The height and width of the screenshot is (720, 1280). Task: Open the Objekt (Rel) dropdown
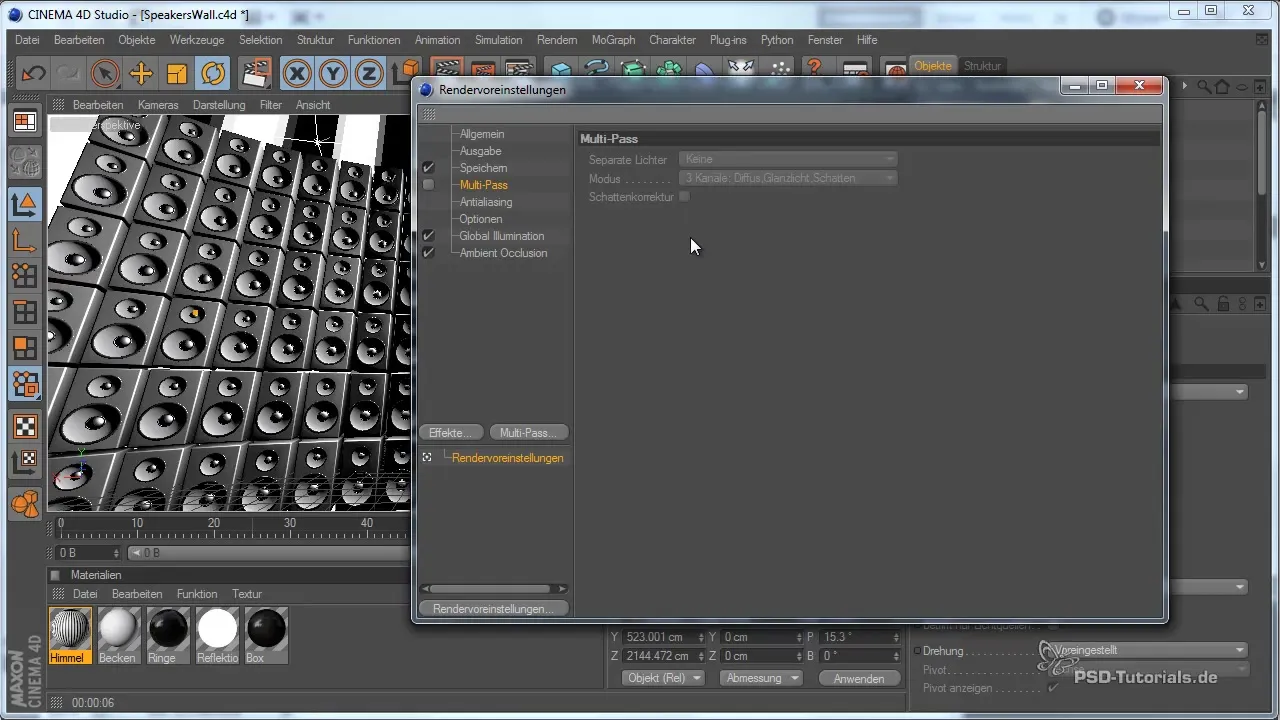coord(664,678)
